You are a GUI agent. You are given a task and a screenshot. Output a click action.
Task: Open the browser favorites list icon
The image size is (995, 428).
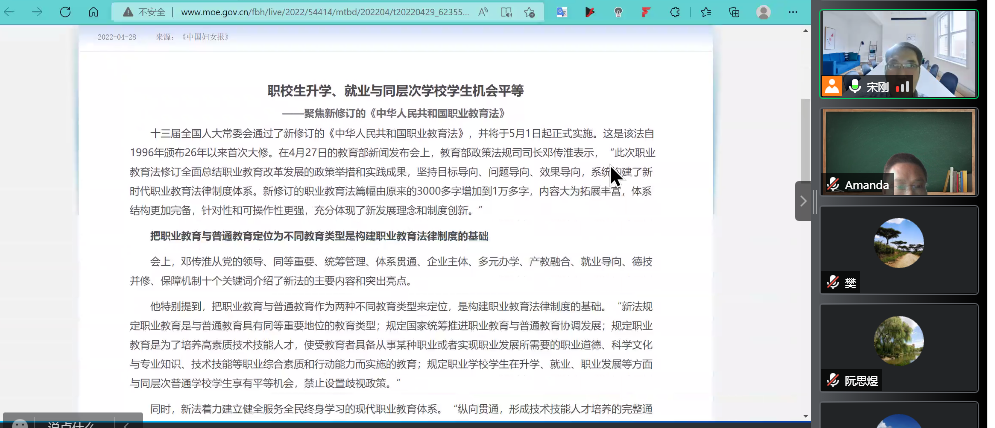(x=705, y=12)
